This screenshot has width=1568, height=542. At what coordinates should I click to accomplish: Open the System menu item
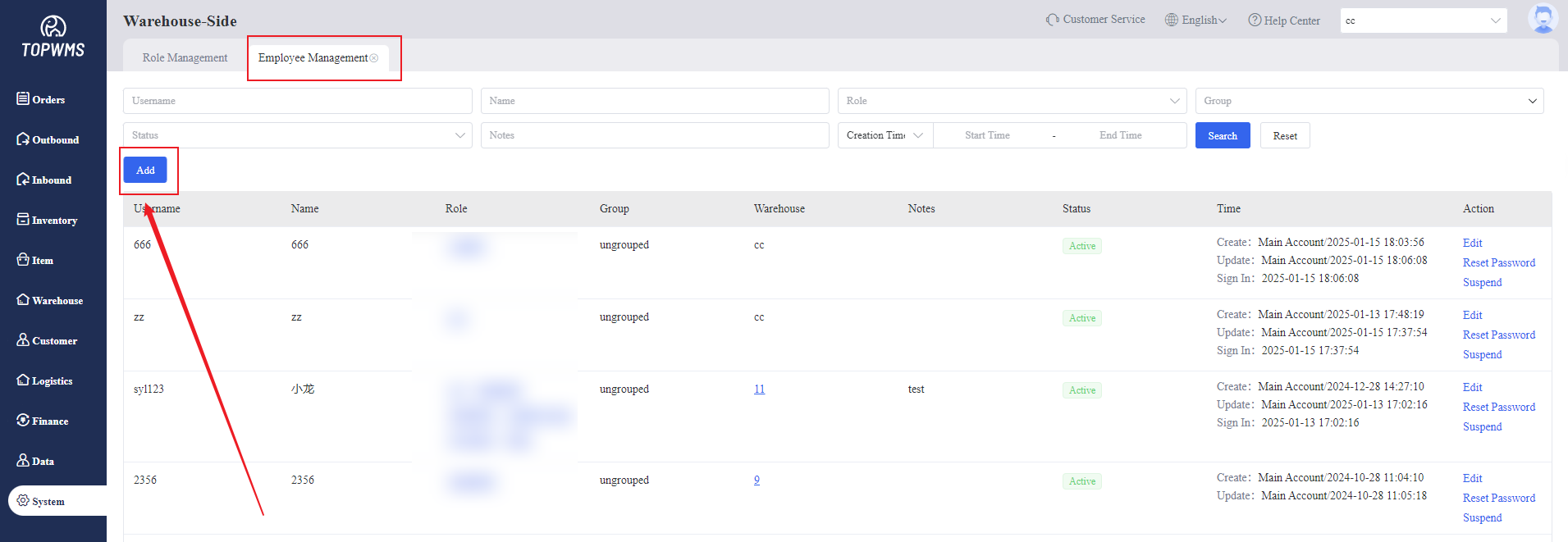point(48,501)
